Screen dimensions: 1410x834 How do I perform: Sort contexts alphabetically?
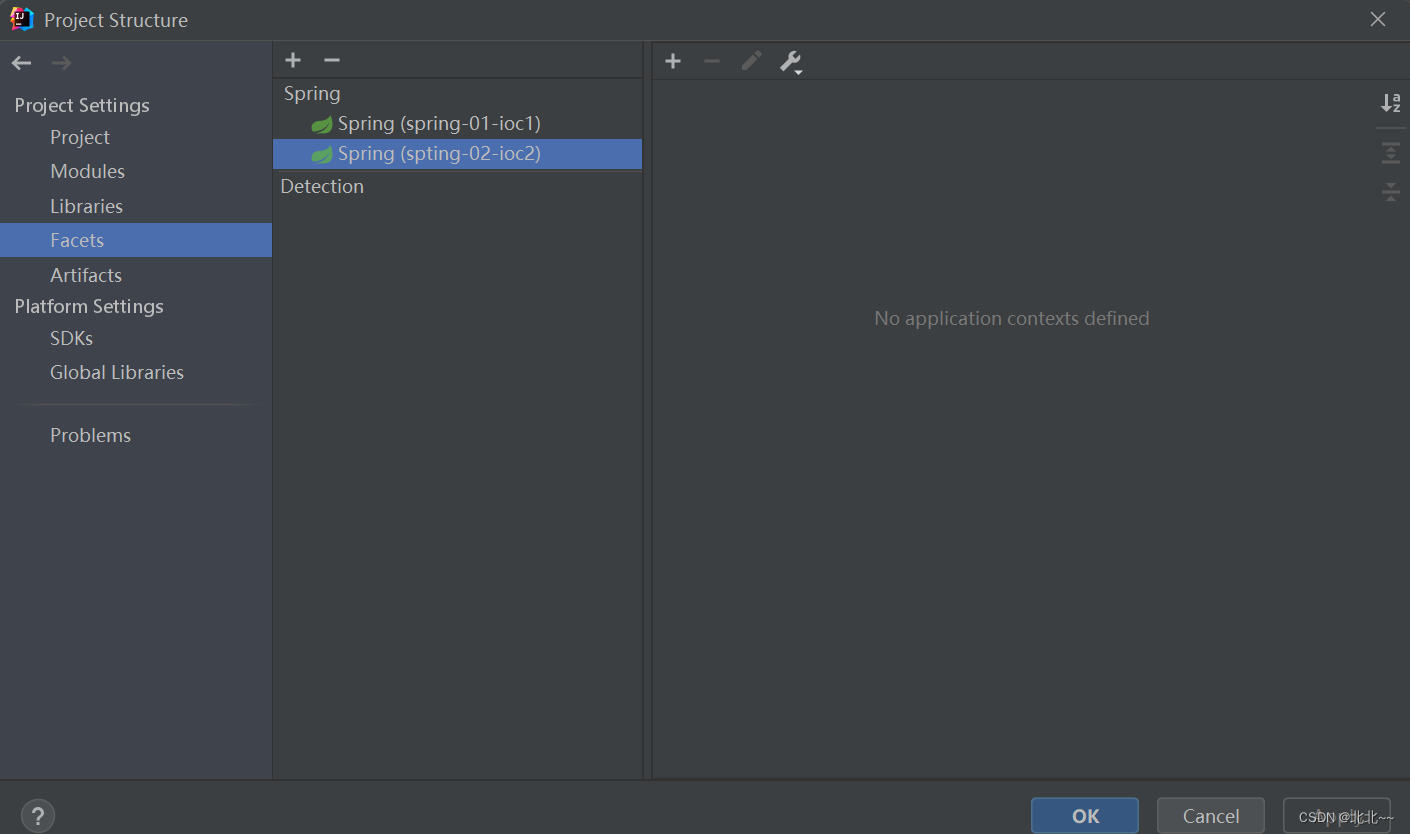[1391, 102]
